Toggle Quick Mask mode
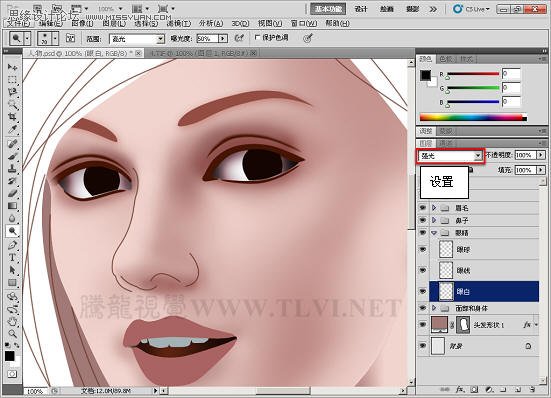This screenshot has width=551, height=398. tap(12, 374)
